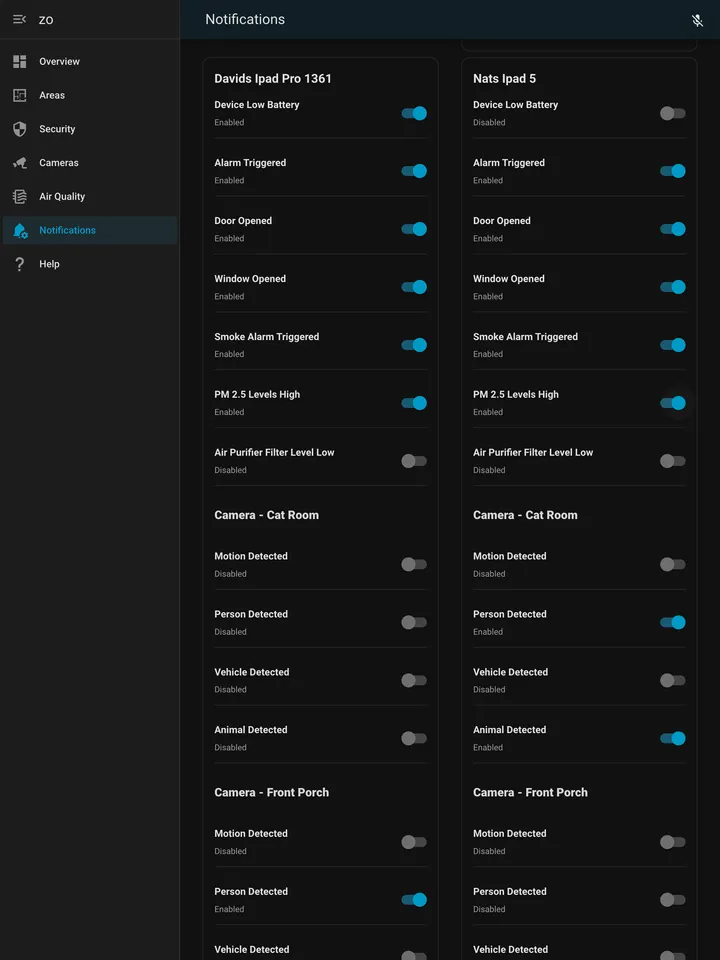Open the Air Quality page
The height and width of the screenshot is (960, 720).
coord(90,197)
